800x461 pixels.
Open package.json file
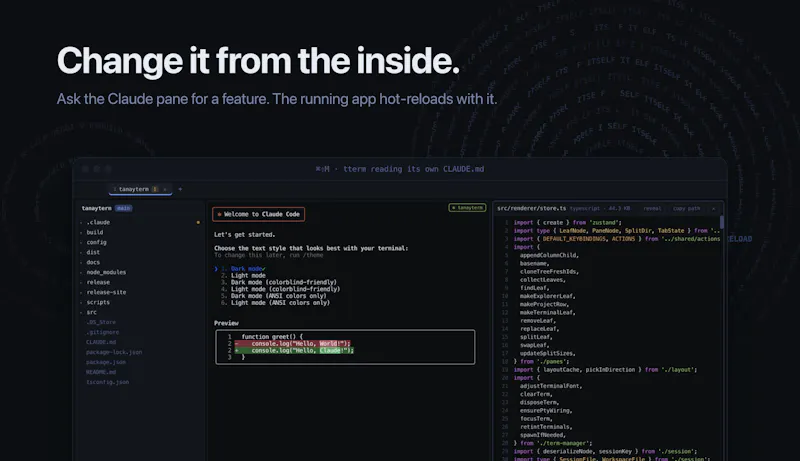pos(106,362)
